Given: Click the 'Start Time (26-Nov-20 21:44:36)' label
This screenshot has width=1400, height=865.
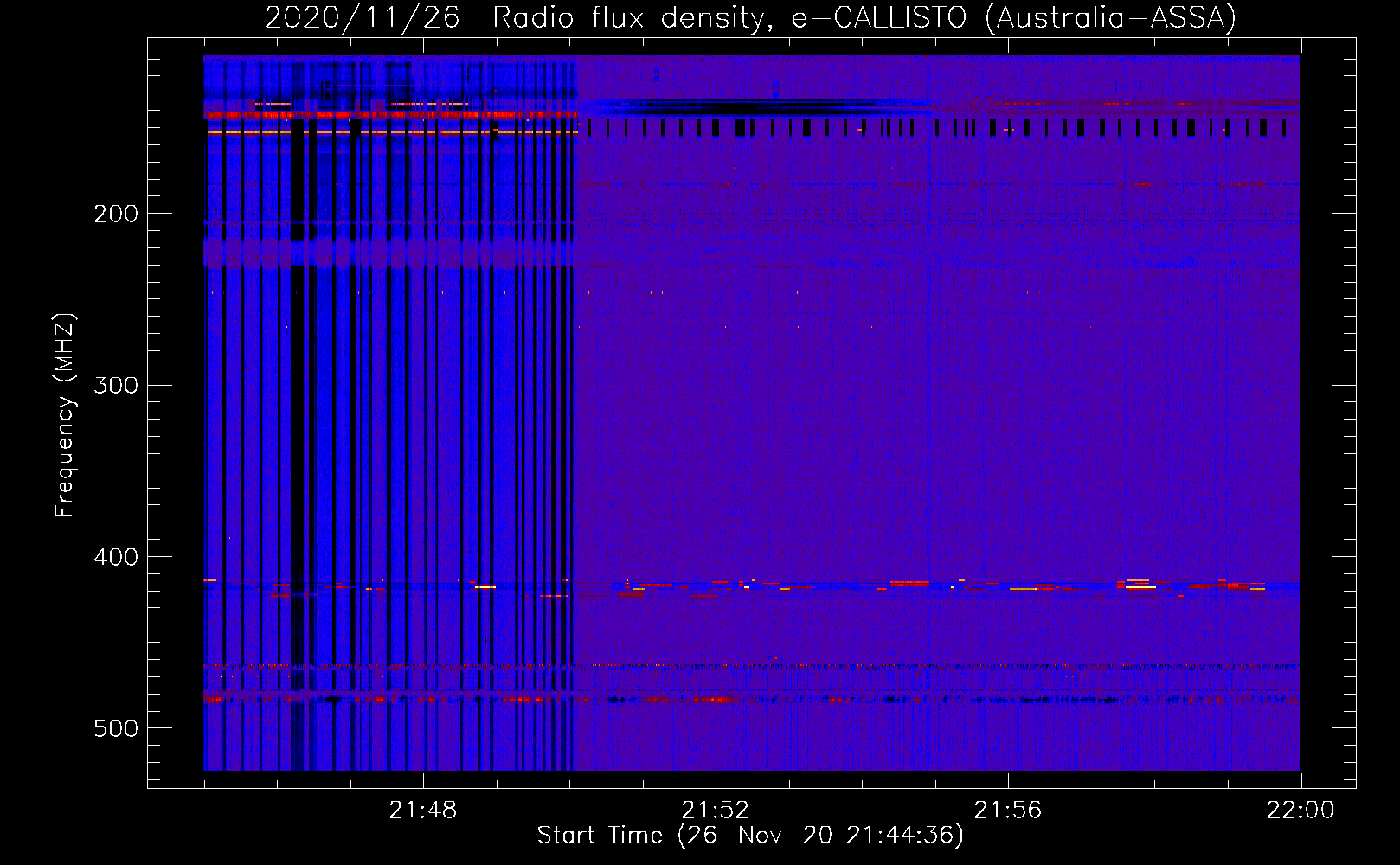Looking at the screenshot, I should (x=750, y=836).
